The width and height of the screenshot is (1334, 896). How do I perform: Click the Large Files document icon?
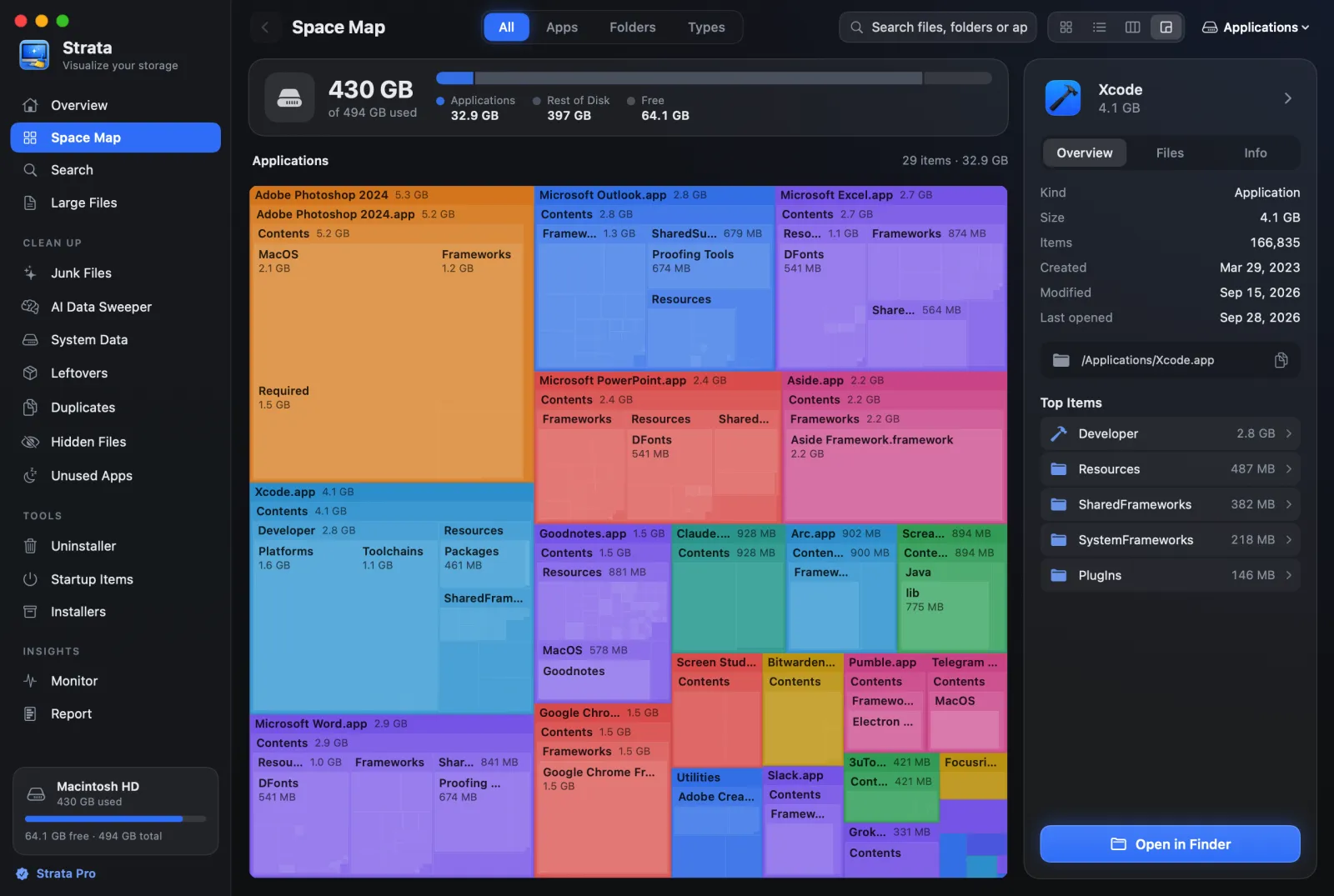30,203
